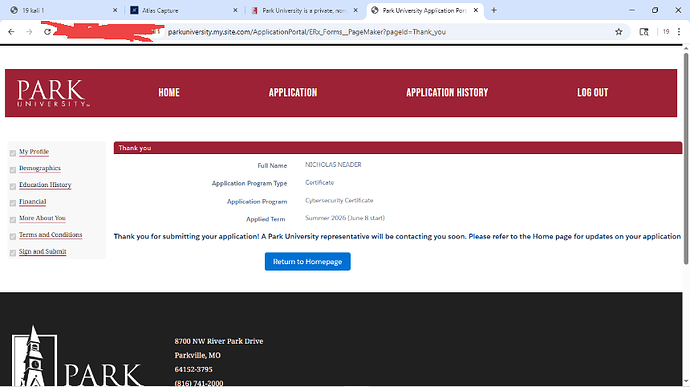Click the 'Summer 2026 (June 8 start)' term
690x387 pixels.
point(345,218)
